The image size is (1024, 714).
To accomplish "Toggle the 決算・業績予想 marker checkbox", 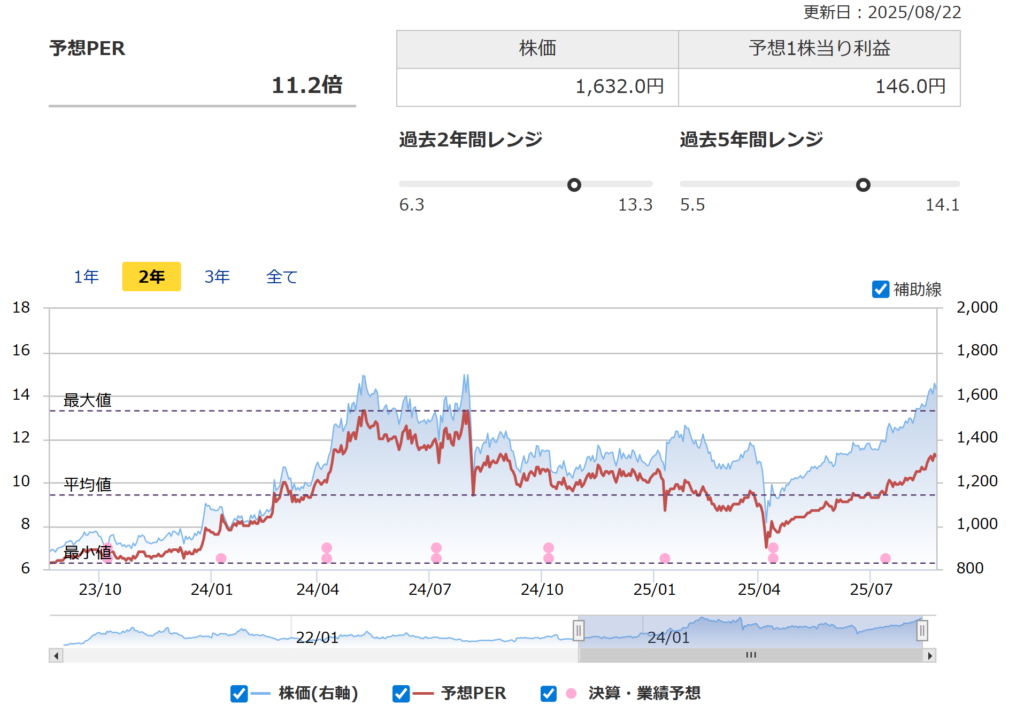I will coord(549,694).
